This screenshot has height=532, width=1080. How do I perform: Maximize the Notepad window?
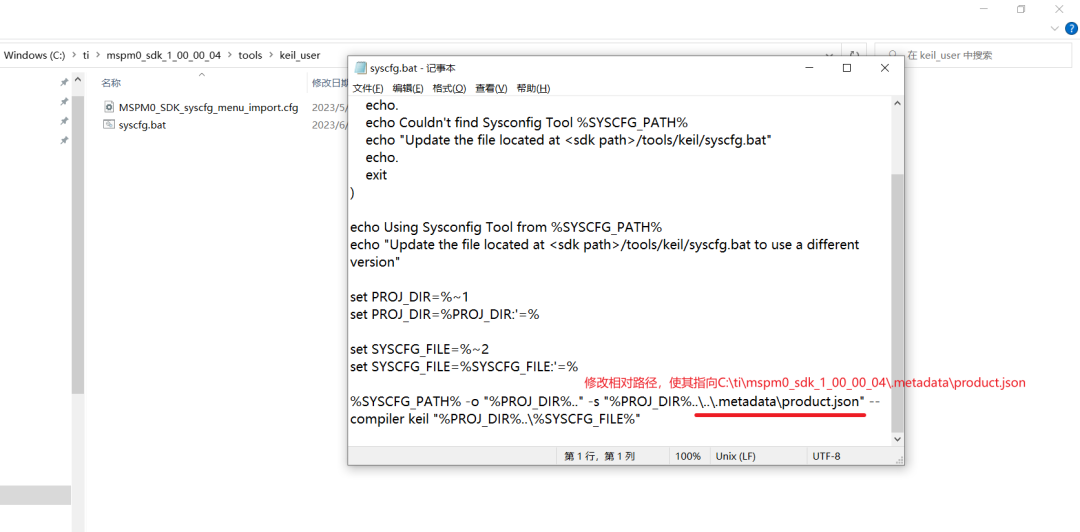coord(847,68)
